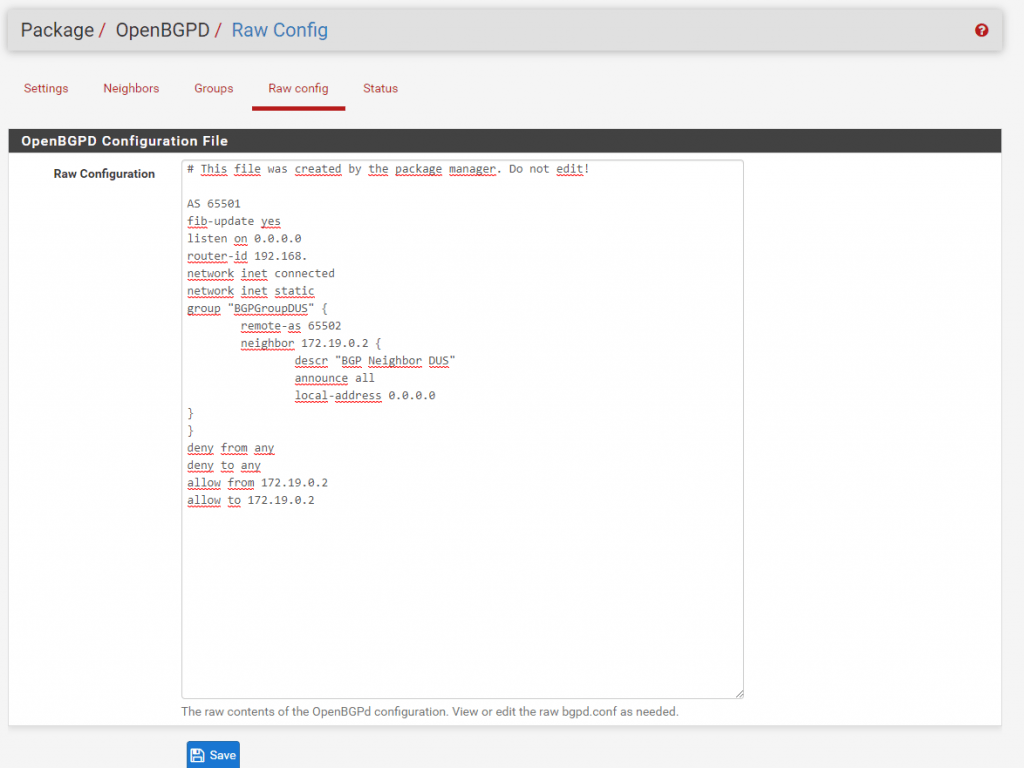Click the floppy disk icon on Save
Viewport: 1024px width, 768px height.
point(197,755)
